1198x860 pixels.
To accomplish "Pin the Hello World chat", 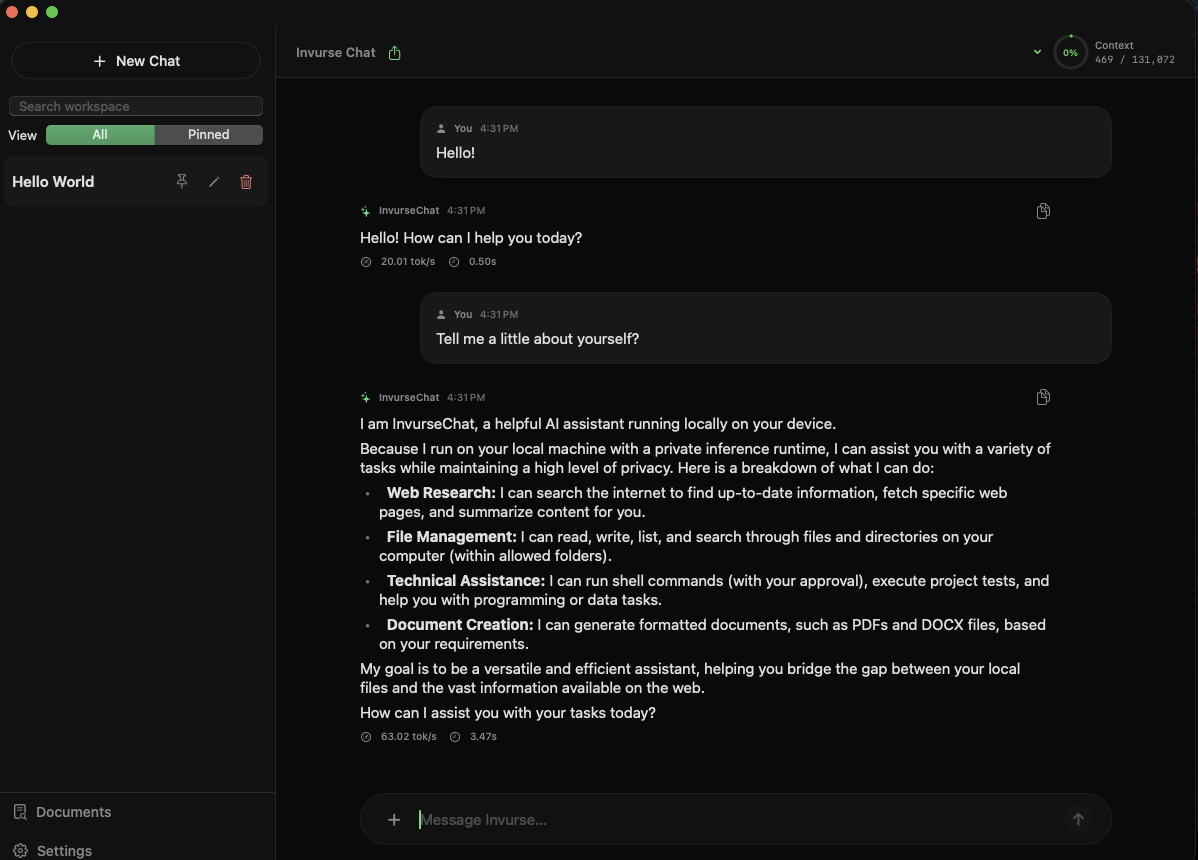I will (182, 181).
